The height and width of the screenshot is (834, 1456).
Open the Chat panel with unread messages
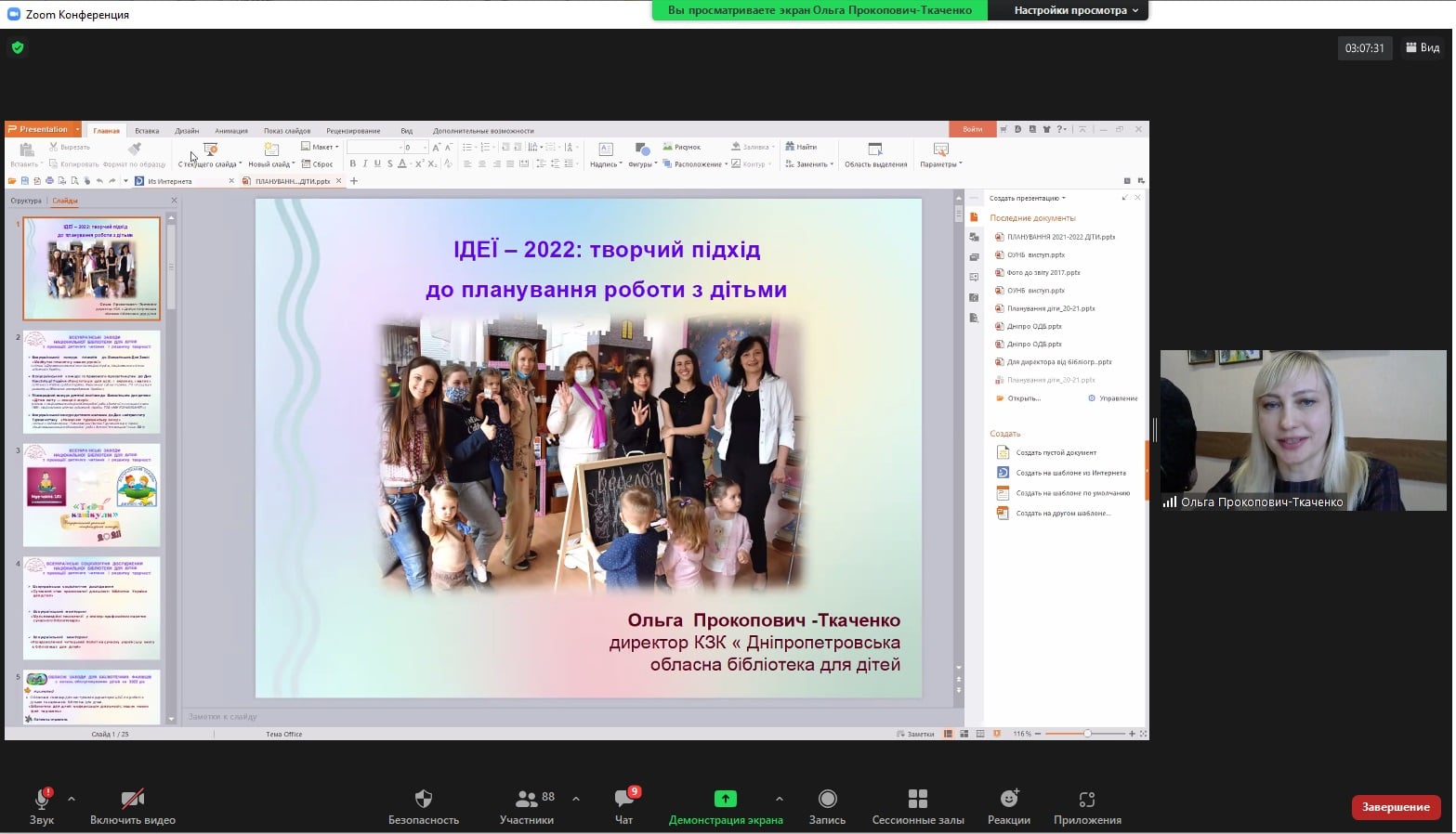(623, 799)
